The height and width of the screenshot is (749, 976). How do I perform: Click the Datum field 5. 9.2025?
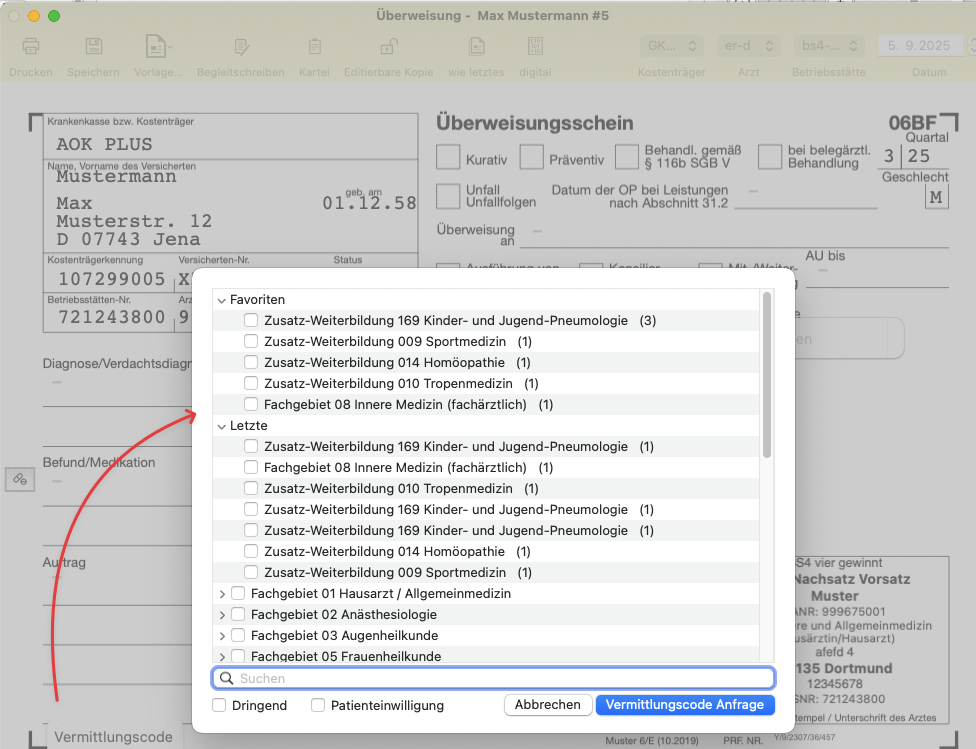(919, 46)
